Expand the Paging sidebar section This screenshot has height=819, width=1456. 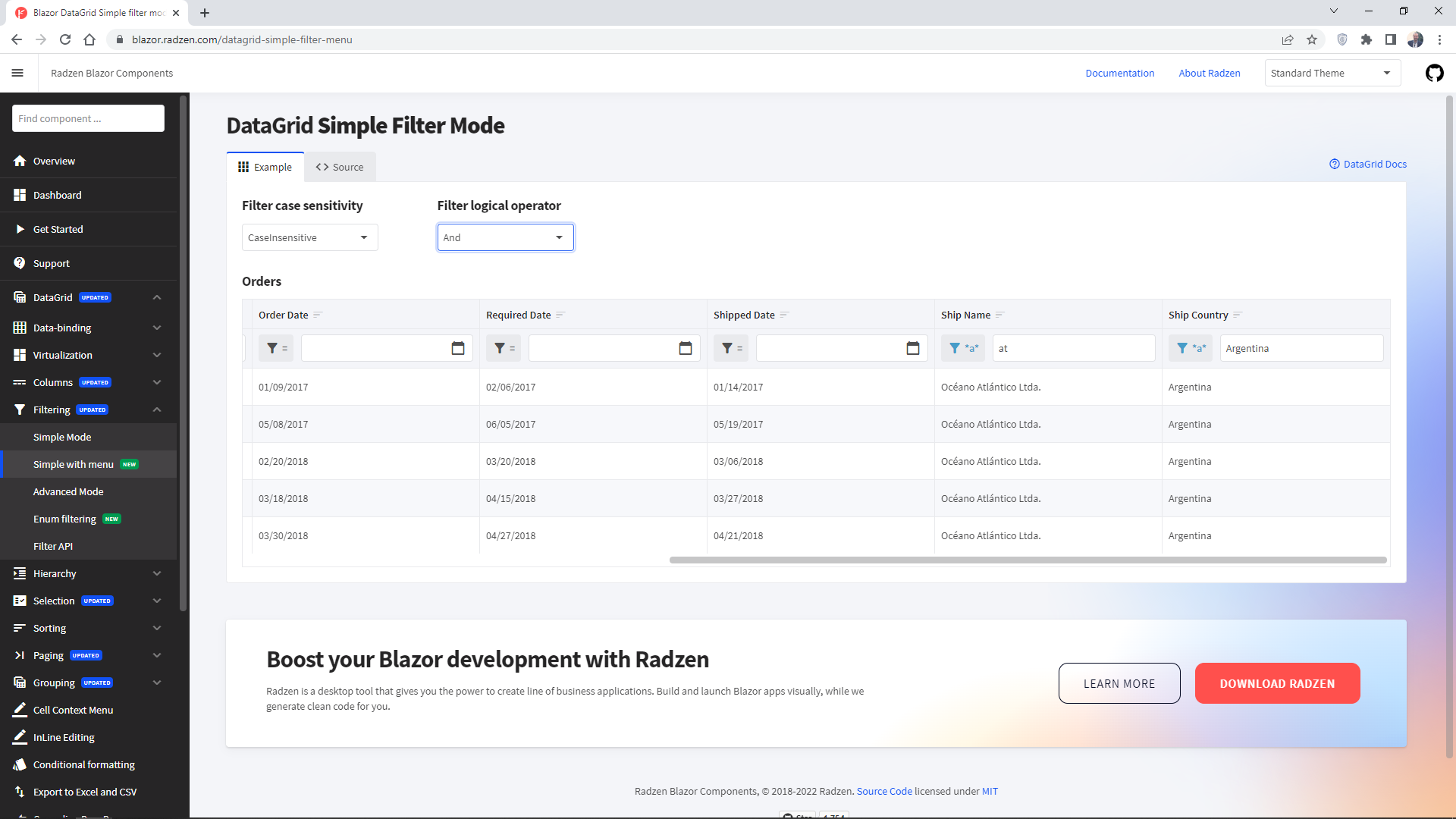coord(157,655)
